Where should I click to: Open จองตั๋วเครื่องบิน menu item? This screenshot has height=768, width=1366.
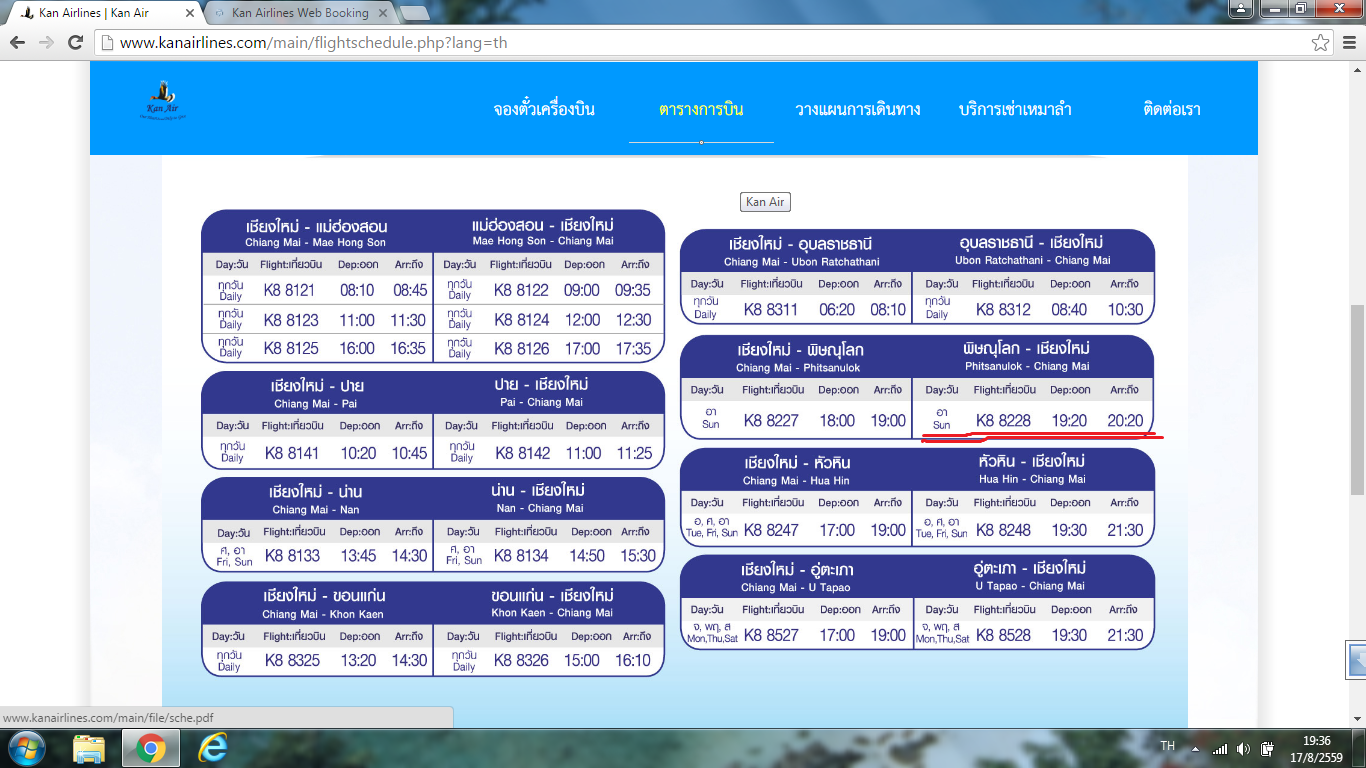(x=544, y=109)
